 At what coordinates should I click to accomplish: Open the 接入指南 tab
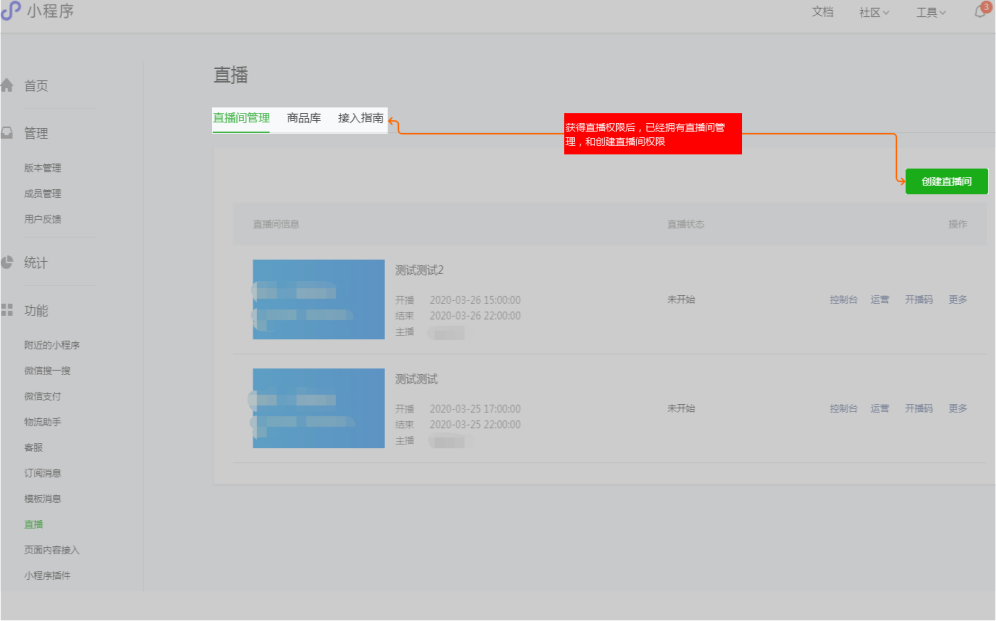(362, 118)
